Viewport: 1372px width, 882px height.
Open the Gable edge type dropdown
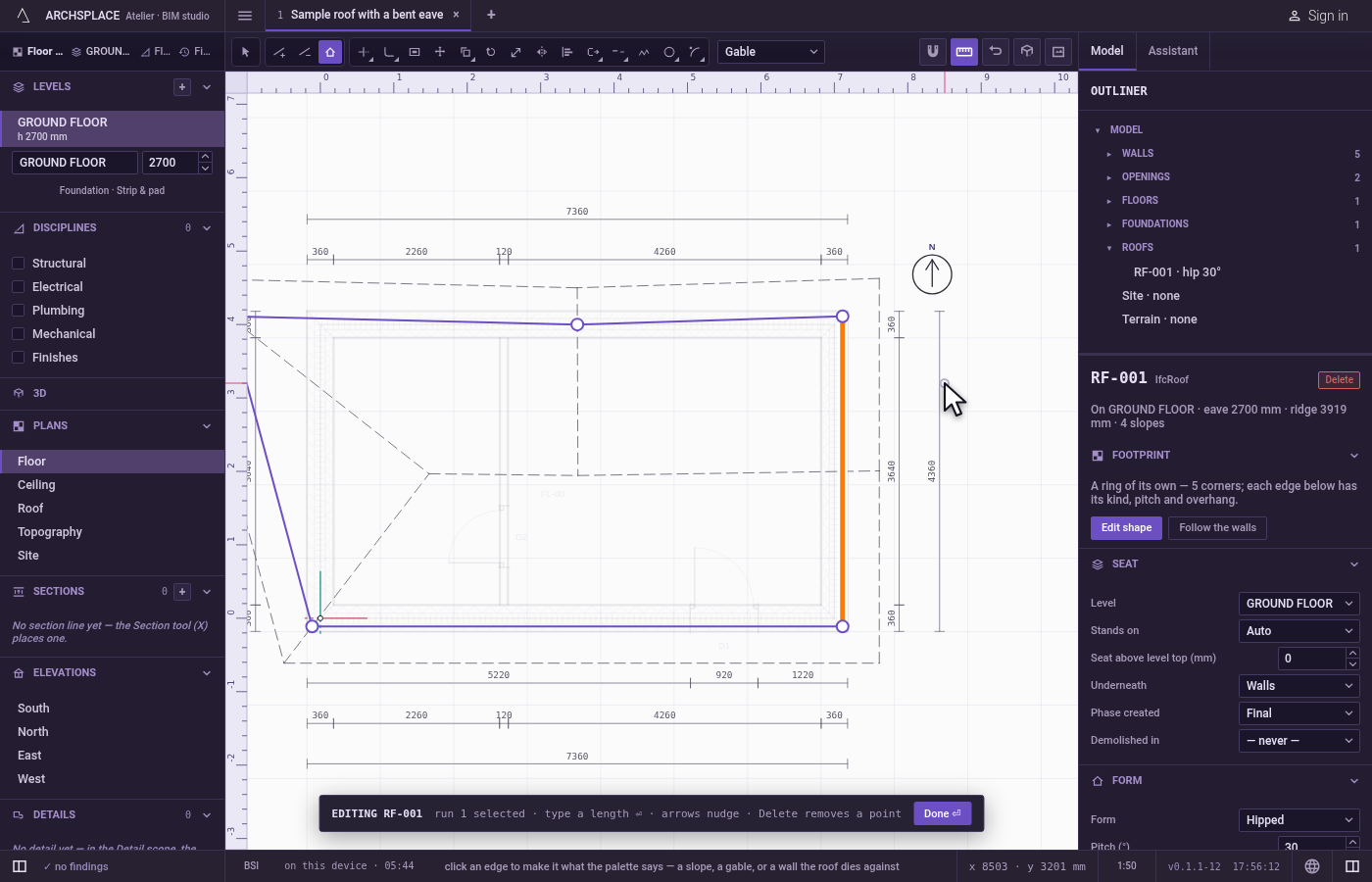click(771, 52)
